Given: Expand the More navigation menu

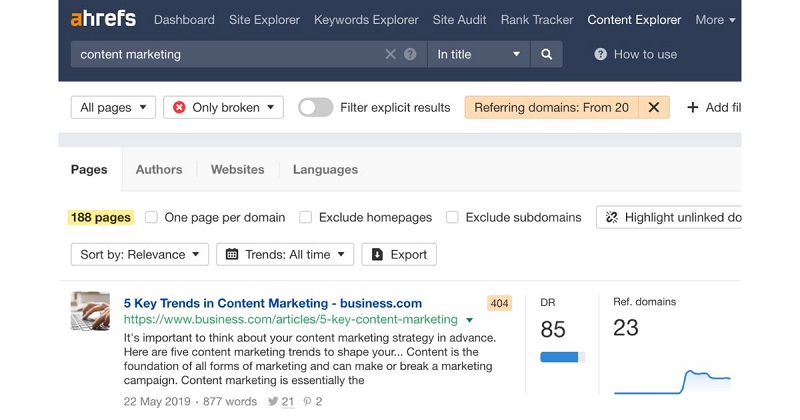Looking at the screenshot, I should coord(715,20).
